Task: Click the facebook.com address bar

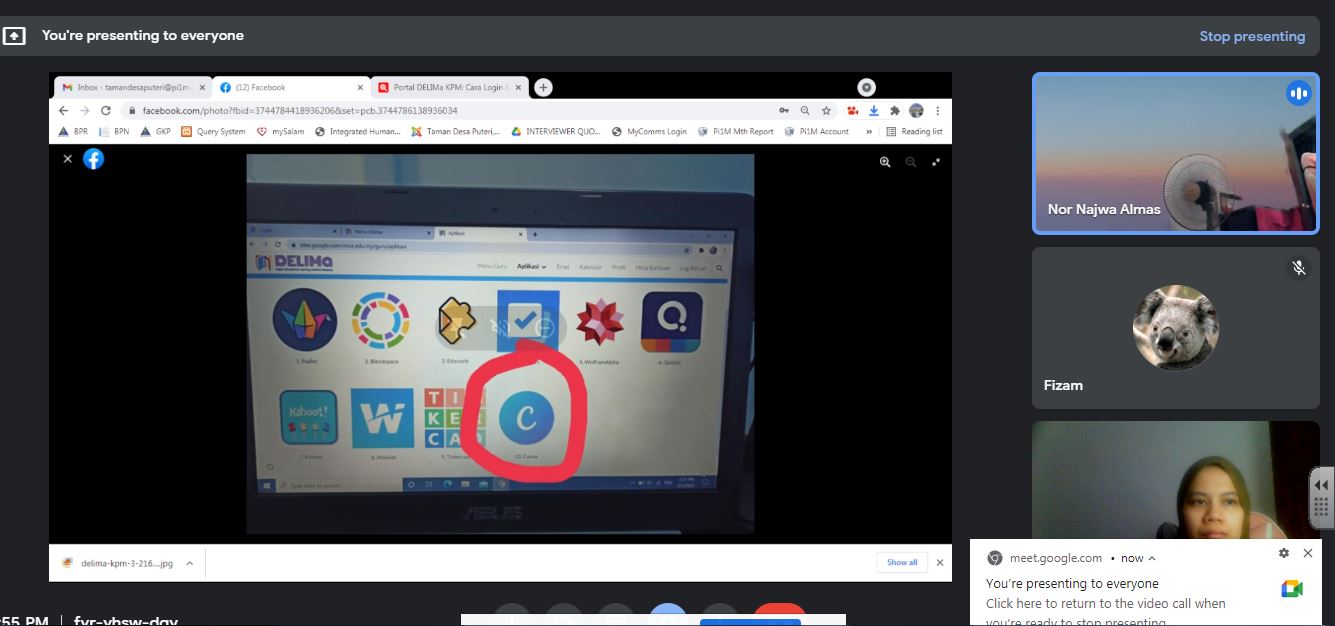Action: point(450,111)
